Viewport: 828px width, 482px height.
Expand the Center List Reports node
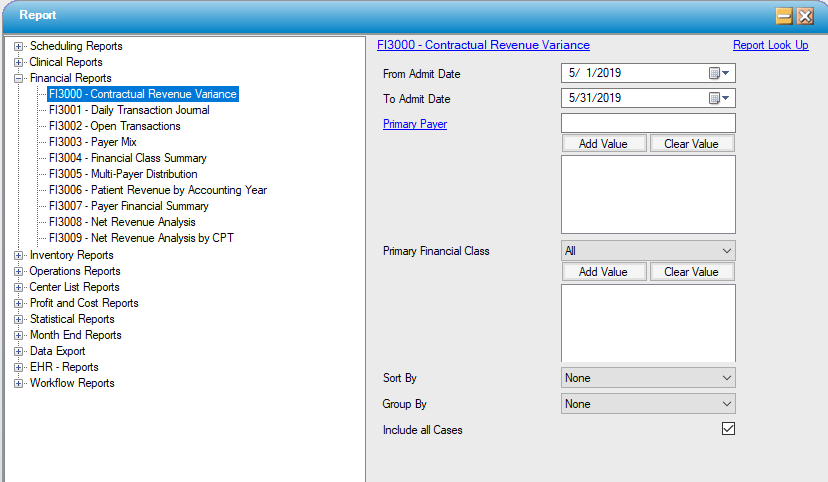[18, 288]
